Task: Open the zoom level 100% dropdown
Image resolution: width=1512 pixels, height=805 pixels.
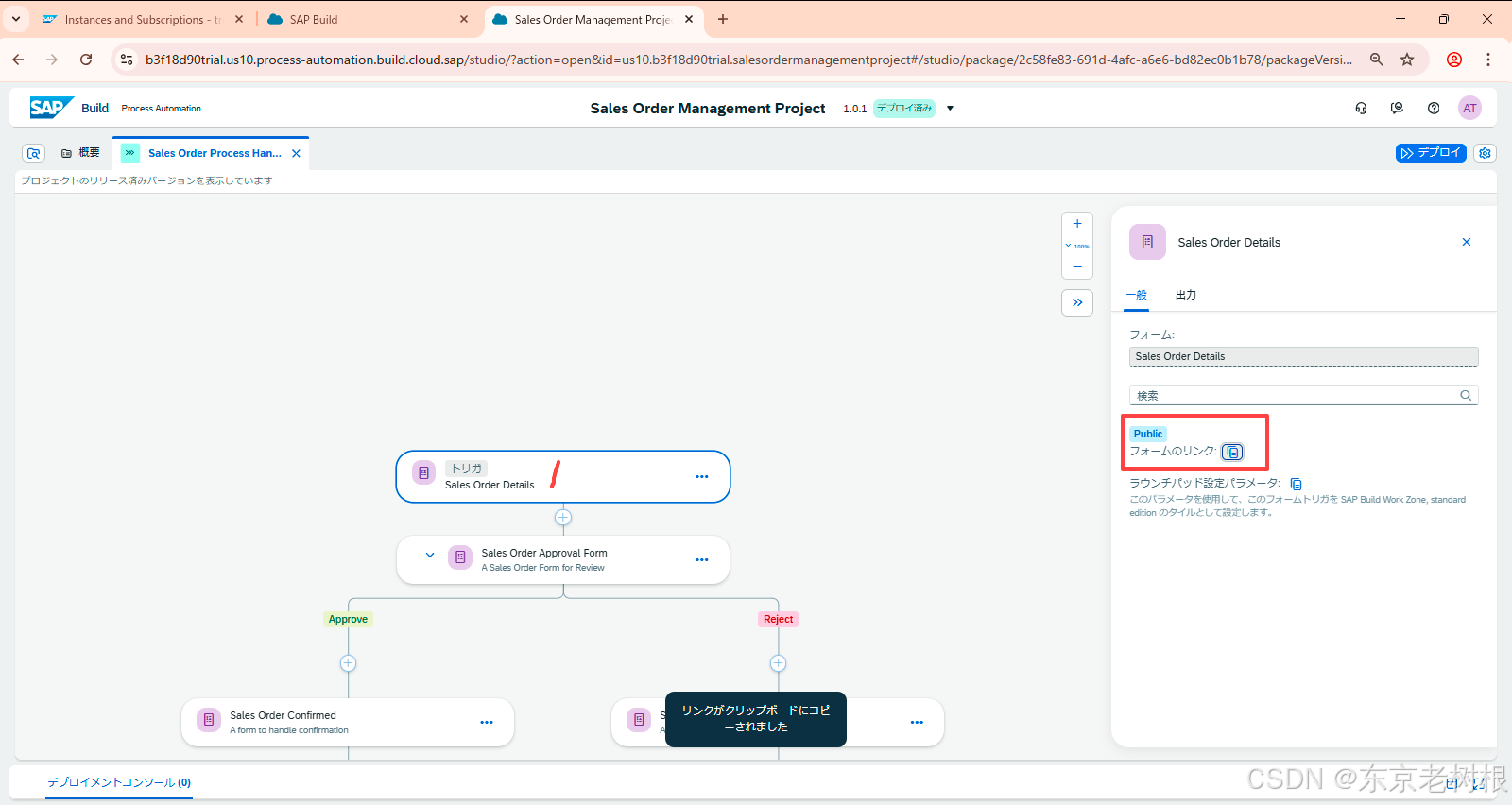Action: coord(1077,246)
